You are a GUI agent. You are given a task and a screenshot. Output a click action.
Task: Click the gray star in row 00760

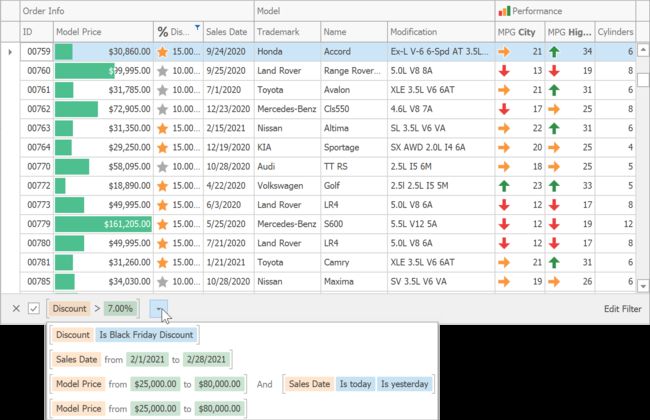tap(162, 71)
